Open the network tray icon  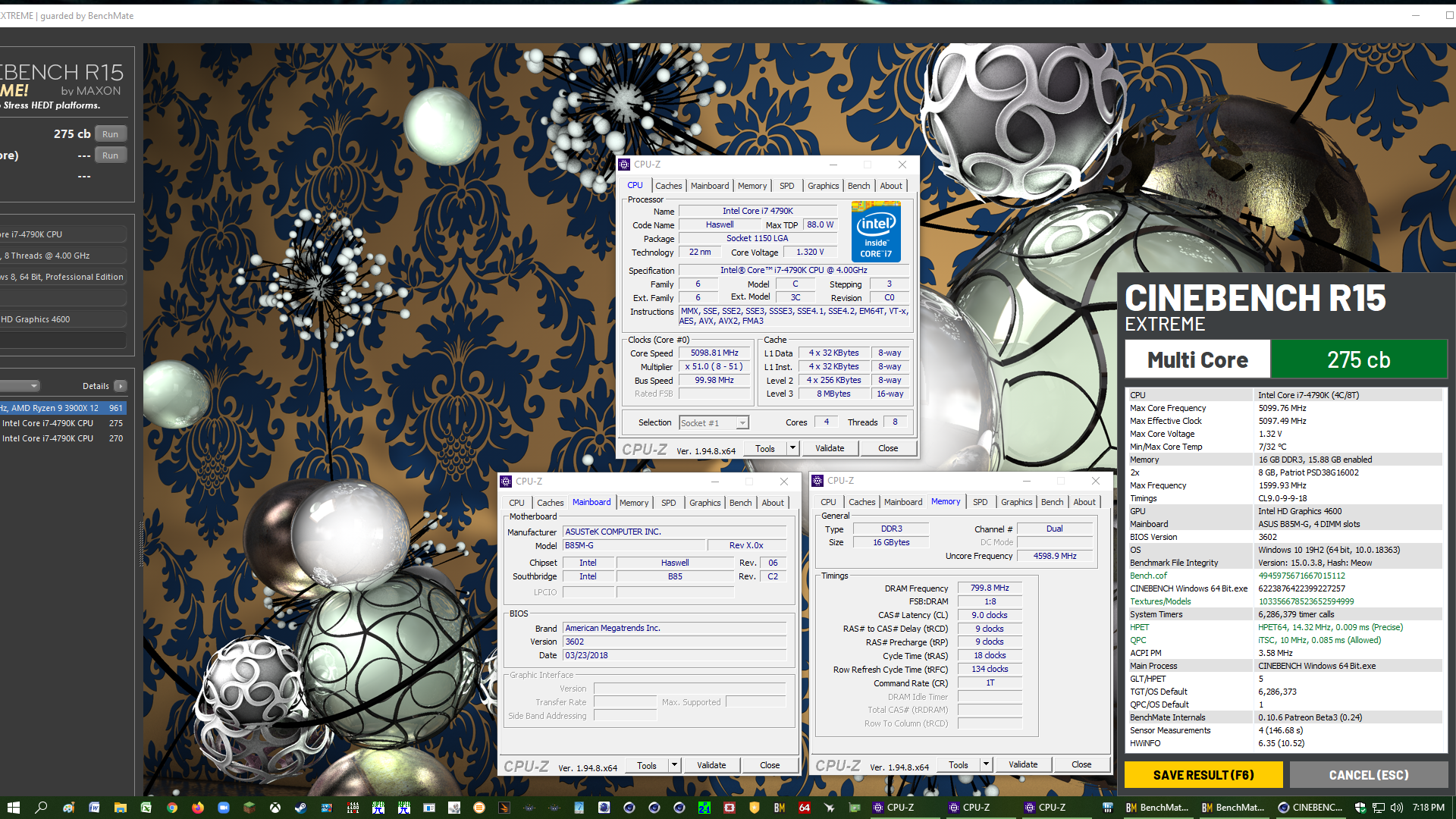(1379, 808)
